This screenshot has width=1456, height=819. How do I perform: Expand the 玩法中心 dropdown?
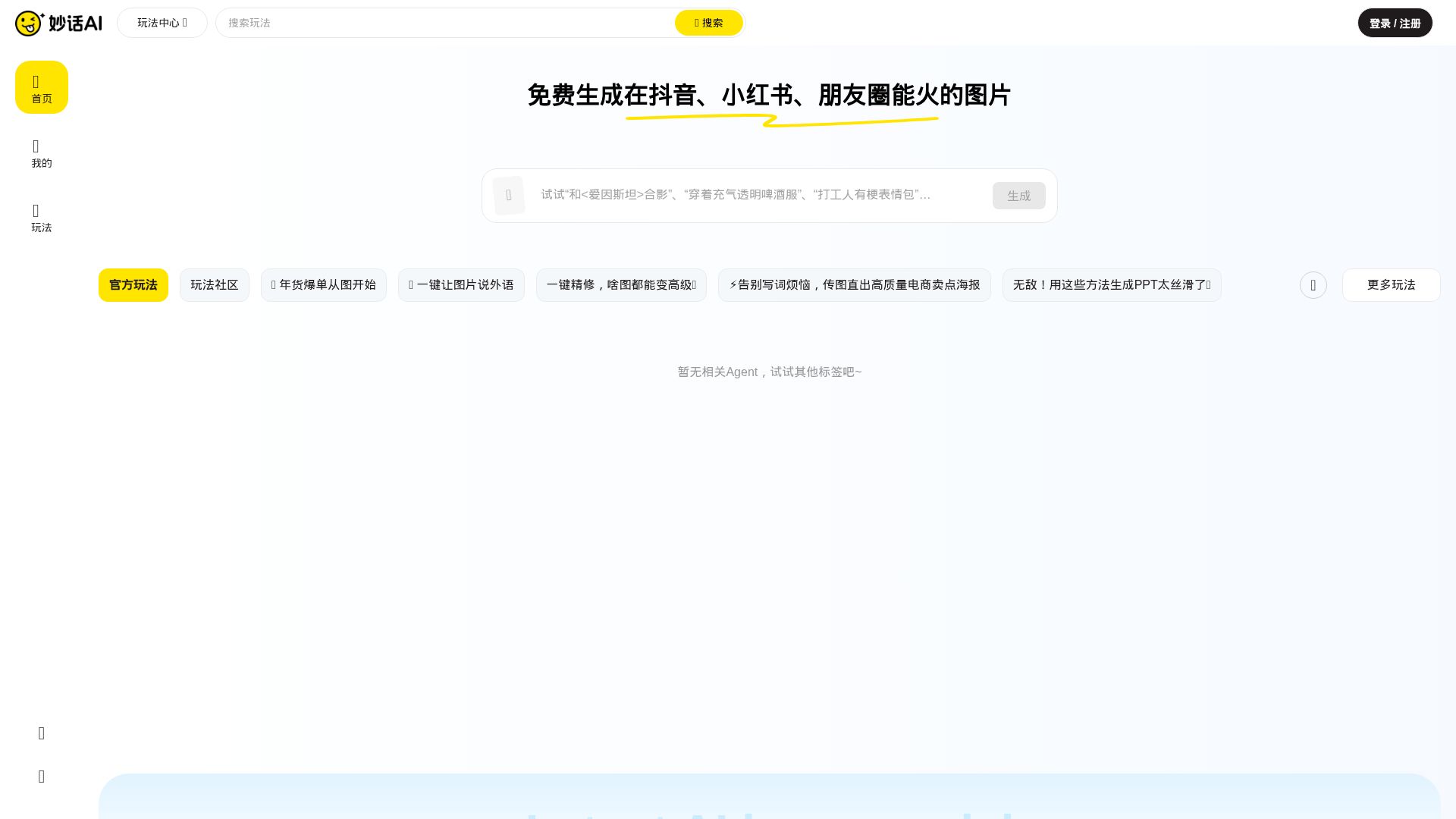point(162,23)
